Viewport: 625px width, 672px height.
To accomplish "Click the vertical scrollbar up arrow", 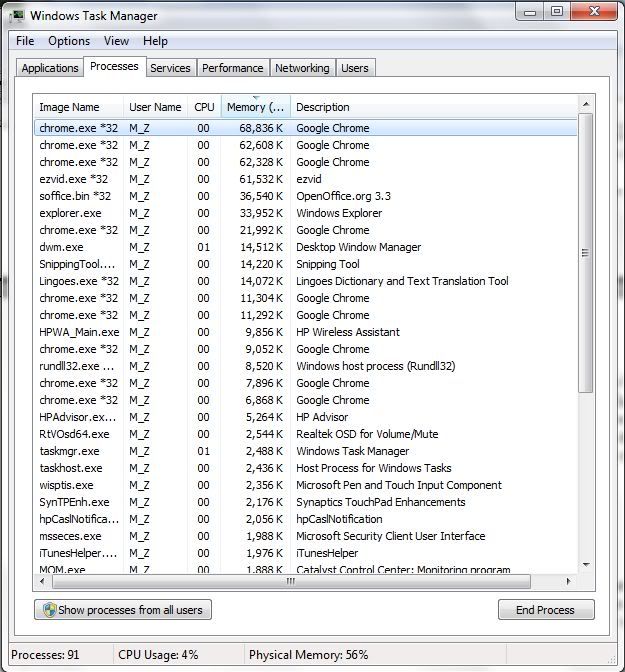I will (586, 104).
